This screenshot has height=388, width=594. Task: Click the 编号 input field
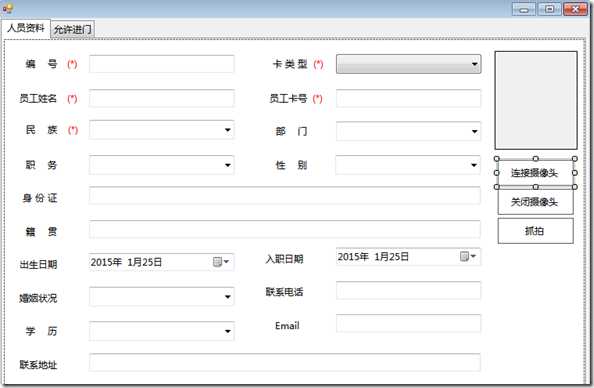[162, 64]
